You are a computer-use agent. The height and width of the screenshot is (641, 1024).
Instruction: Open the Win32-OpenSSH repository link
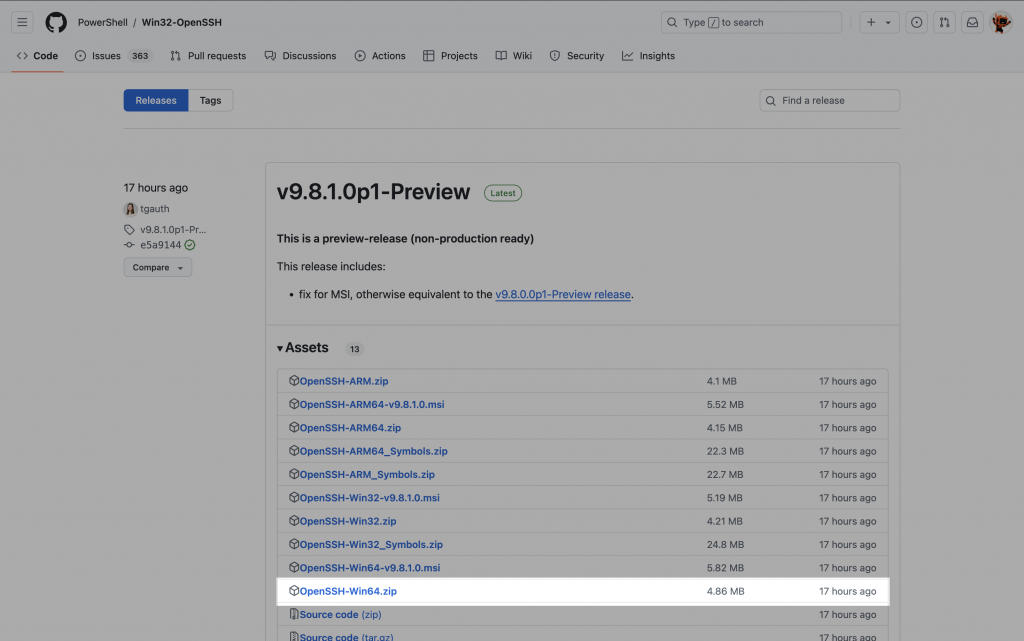(182, 22)
